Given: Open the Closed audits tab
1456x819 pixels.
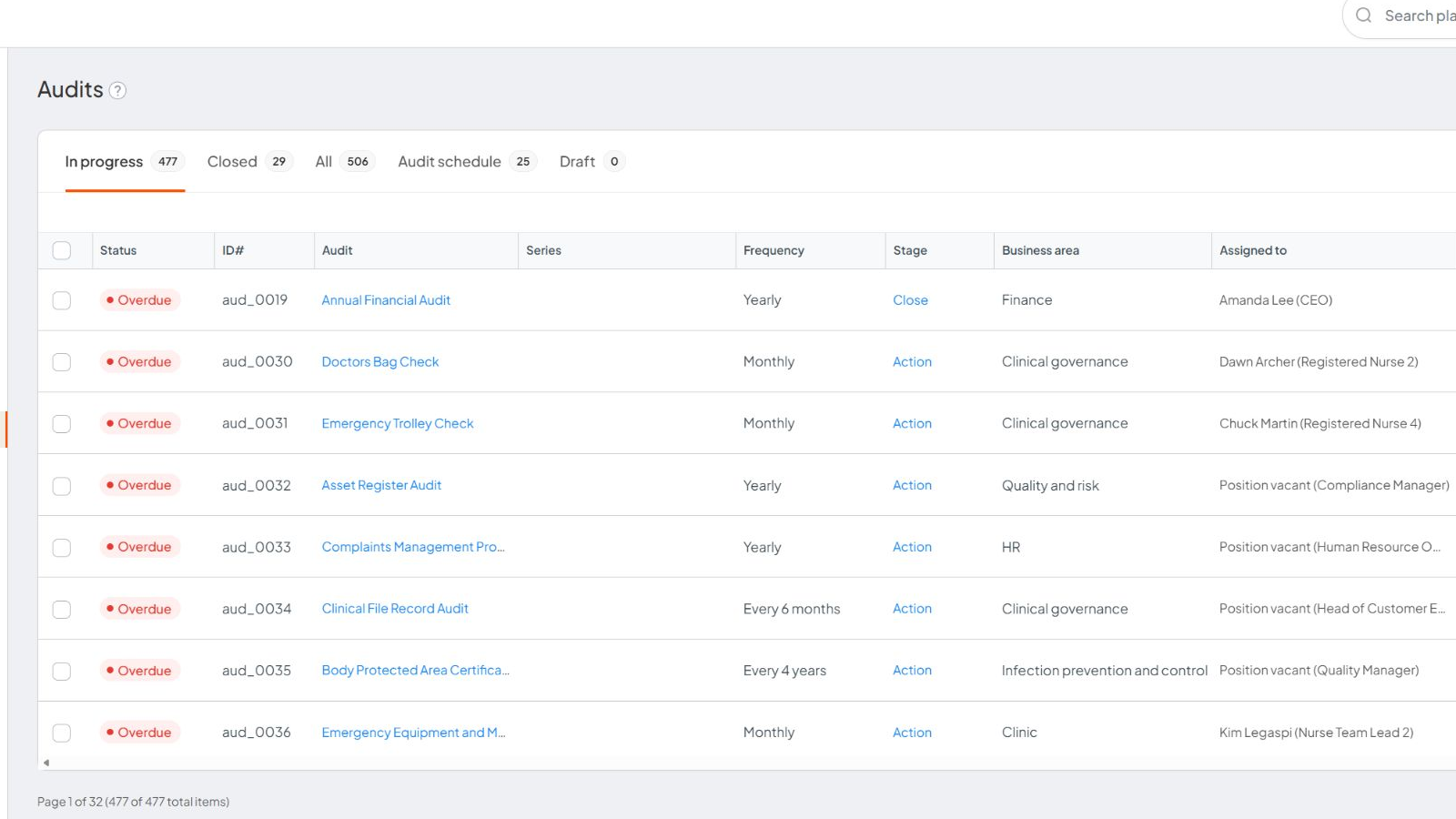Looking at the screenshot, I should [x=249, y=162].
